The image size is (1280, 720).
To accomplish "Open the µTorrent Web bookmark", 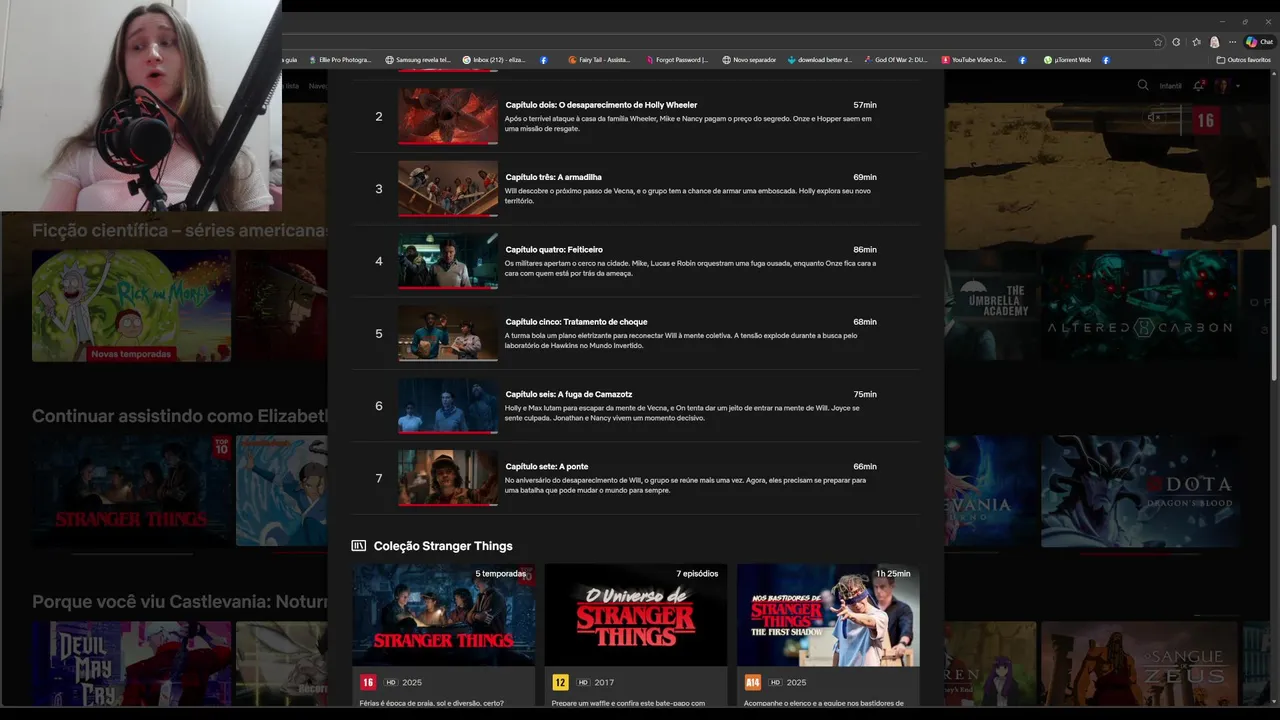I will pos(1067,60).
